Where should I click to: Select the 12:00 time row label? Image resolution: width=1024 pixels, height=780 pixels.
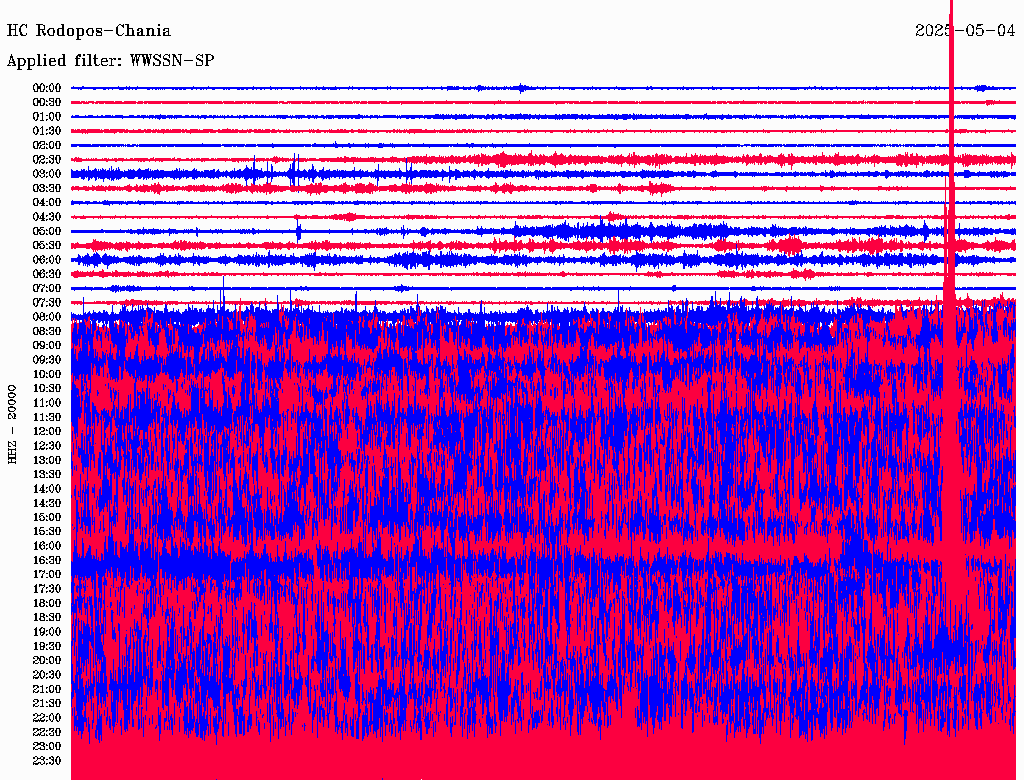pyautogui.click(x=47, y=432)
